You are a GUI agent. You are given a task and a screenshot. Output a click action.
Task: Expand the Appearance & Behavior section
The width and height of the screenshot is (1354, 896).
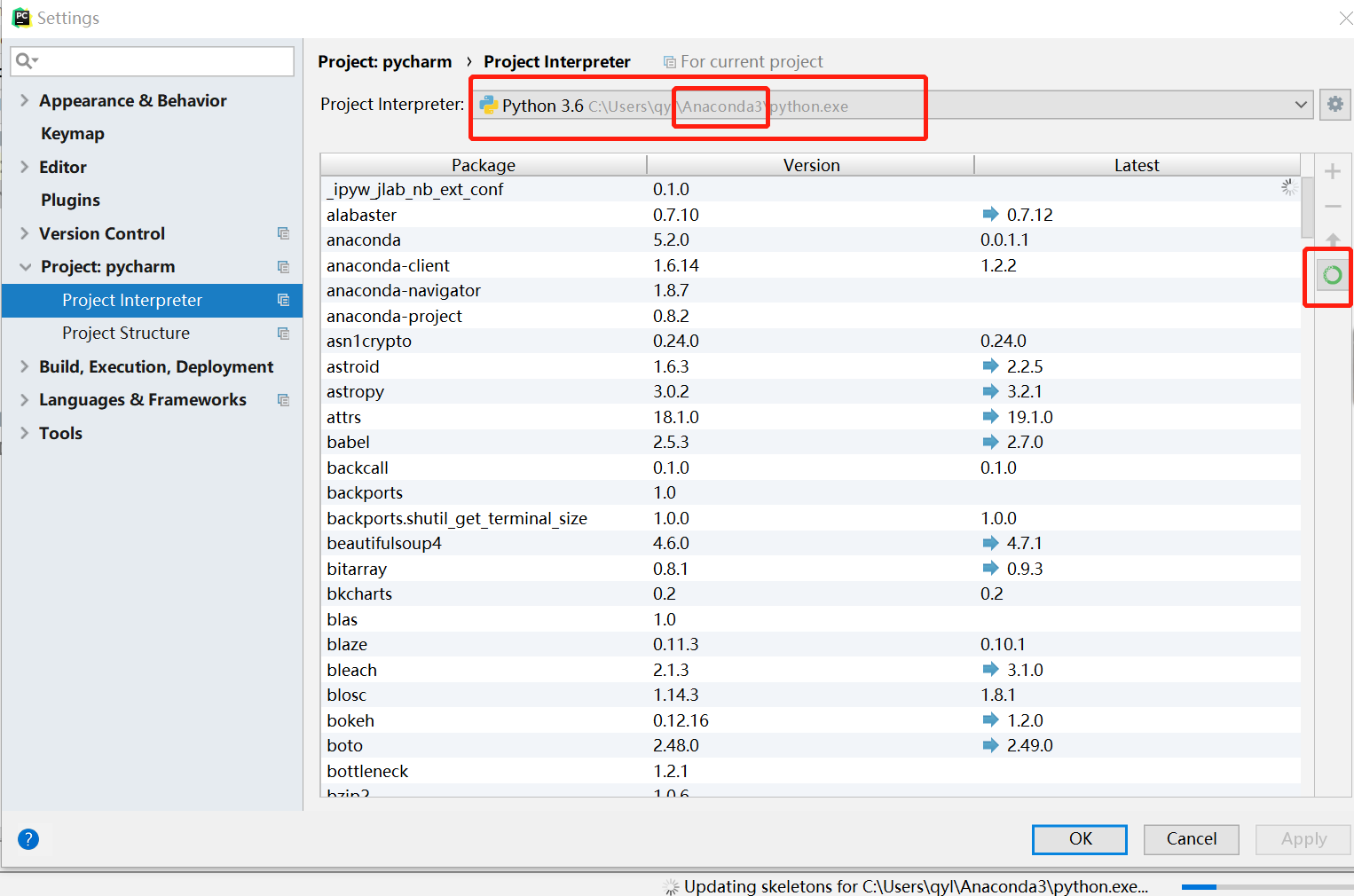24,100
